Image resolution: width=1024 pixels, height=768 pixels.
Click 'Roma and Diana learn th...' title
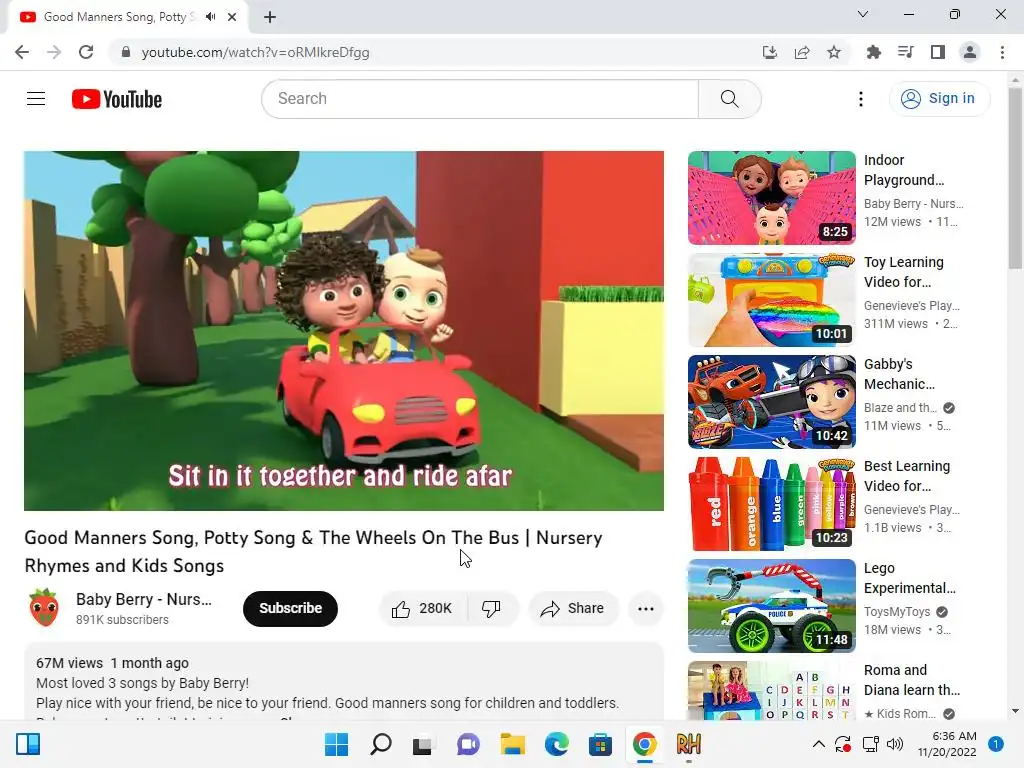click(x=912, y=680)
